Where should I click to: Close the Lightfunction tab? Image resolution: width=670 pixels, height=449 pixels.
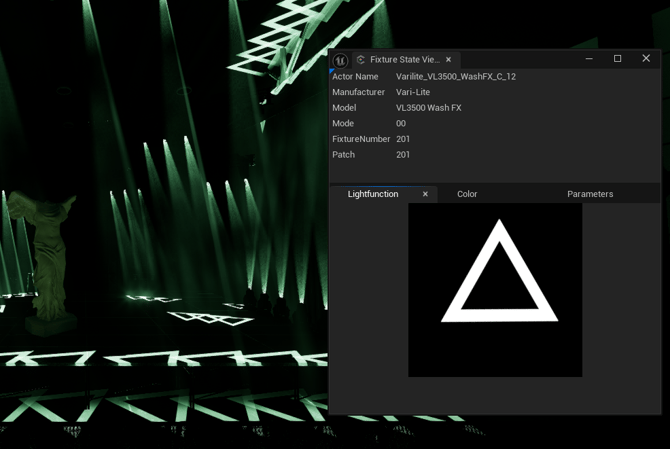pyautogui.click(x=425, y=194)
